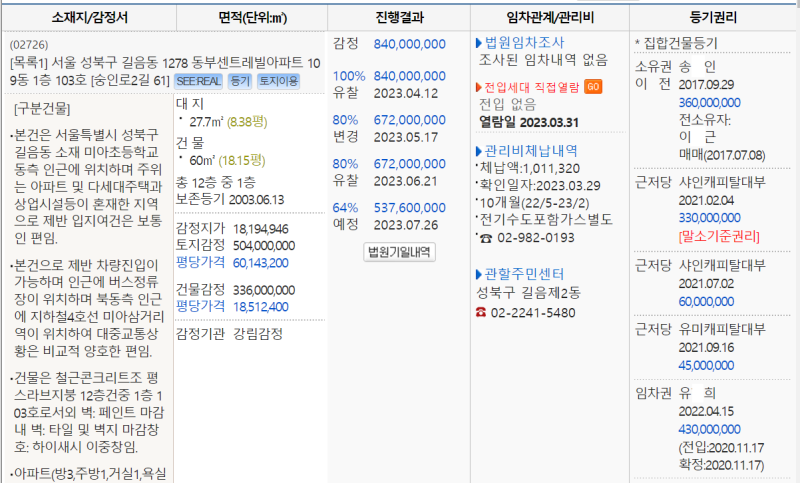Open the 법원임차조사 link
Screen dimensions: 800x483
click(524, 42)
